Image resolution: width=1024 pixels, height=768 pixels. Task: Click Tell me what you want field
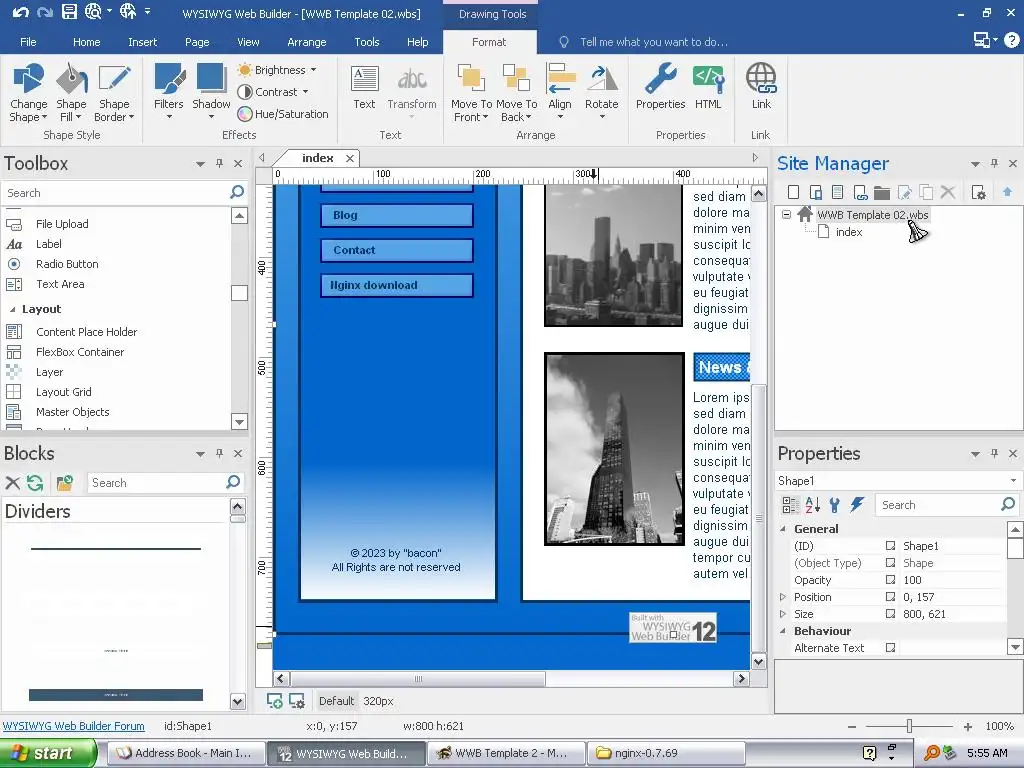pyautogui.click(x=654, y=42)
